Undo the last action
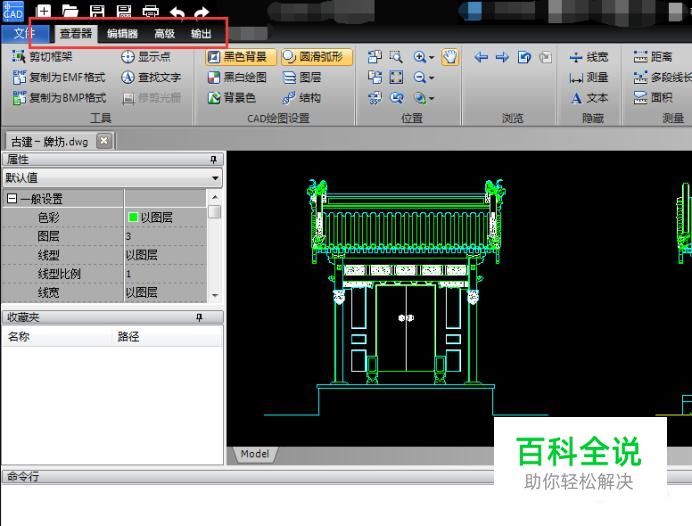Image resolution: width=692 pixels, height=526 pixels. [177, 12]
